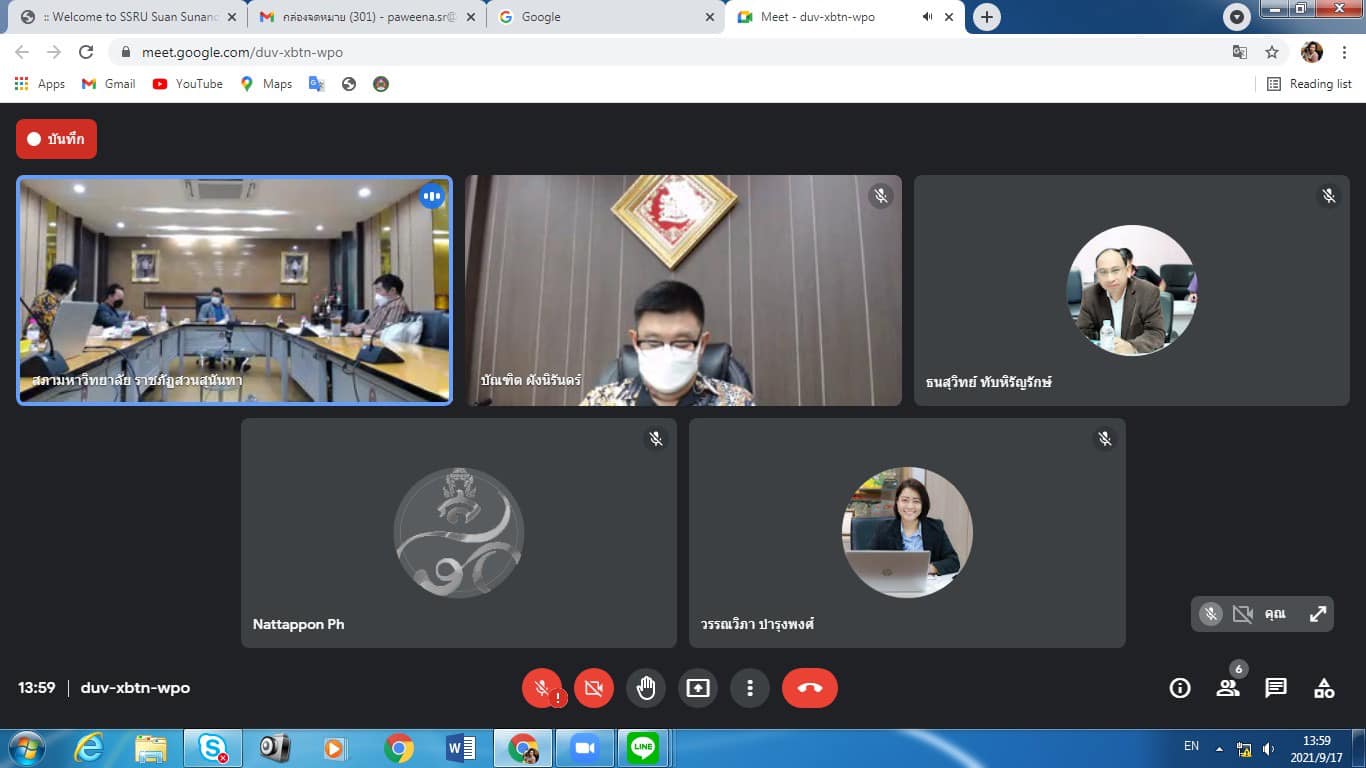Click the raise hand icon
1366x768 pixels.
(646, 688)
